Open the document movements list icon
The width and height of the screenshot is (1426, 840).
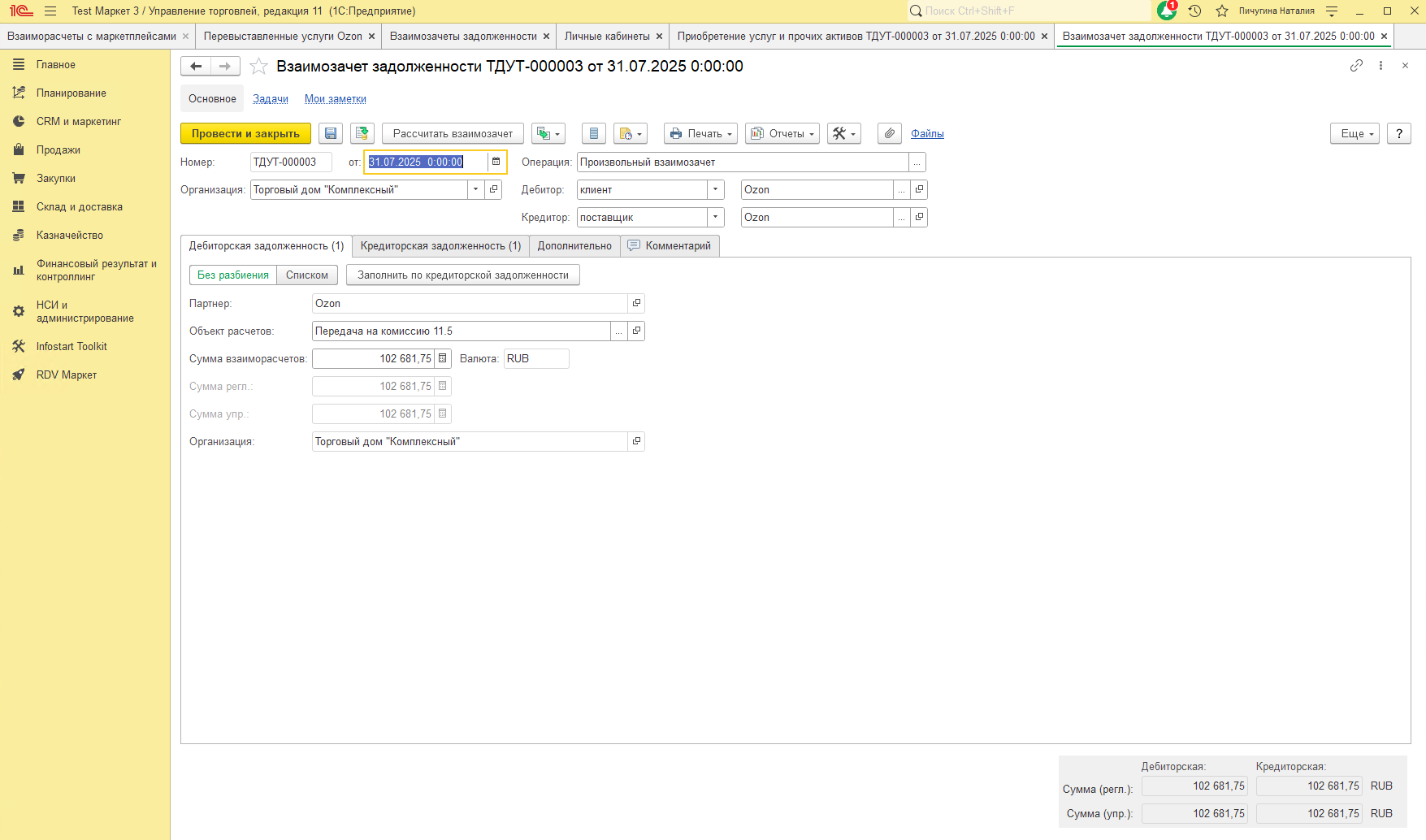click(x=594, y=134)
